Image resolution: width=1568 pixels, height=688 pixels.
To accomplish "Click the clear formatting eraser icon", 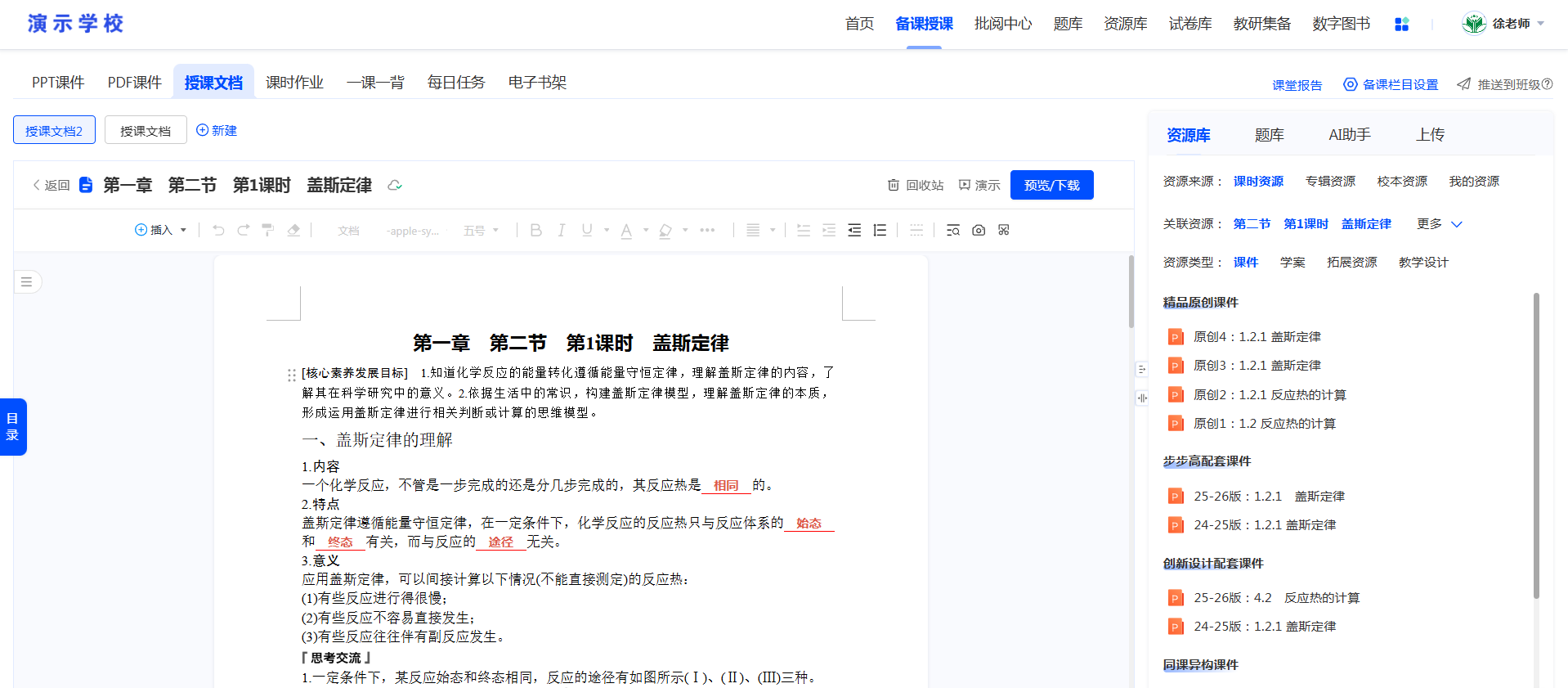I will pyautogui.click(x=293, y=230).
